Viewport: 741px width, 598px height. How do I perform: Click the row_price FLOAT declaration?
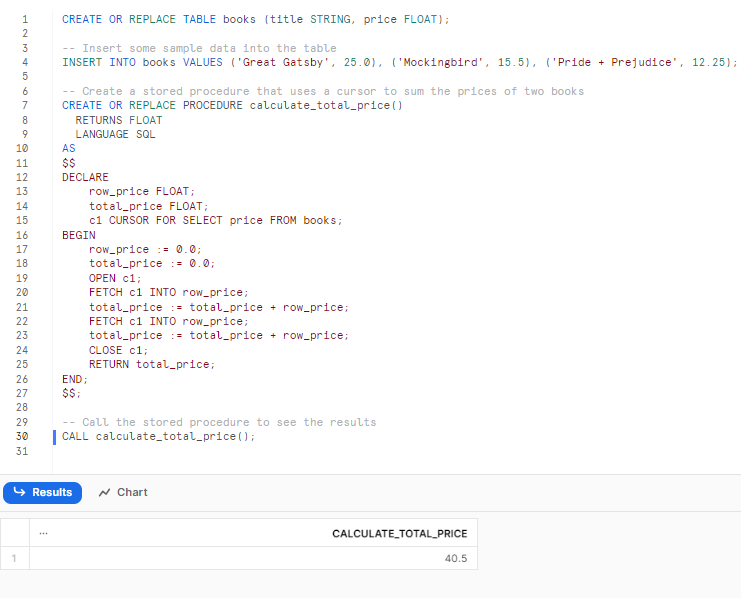142,191
